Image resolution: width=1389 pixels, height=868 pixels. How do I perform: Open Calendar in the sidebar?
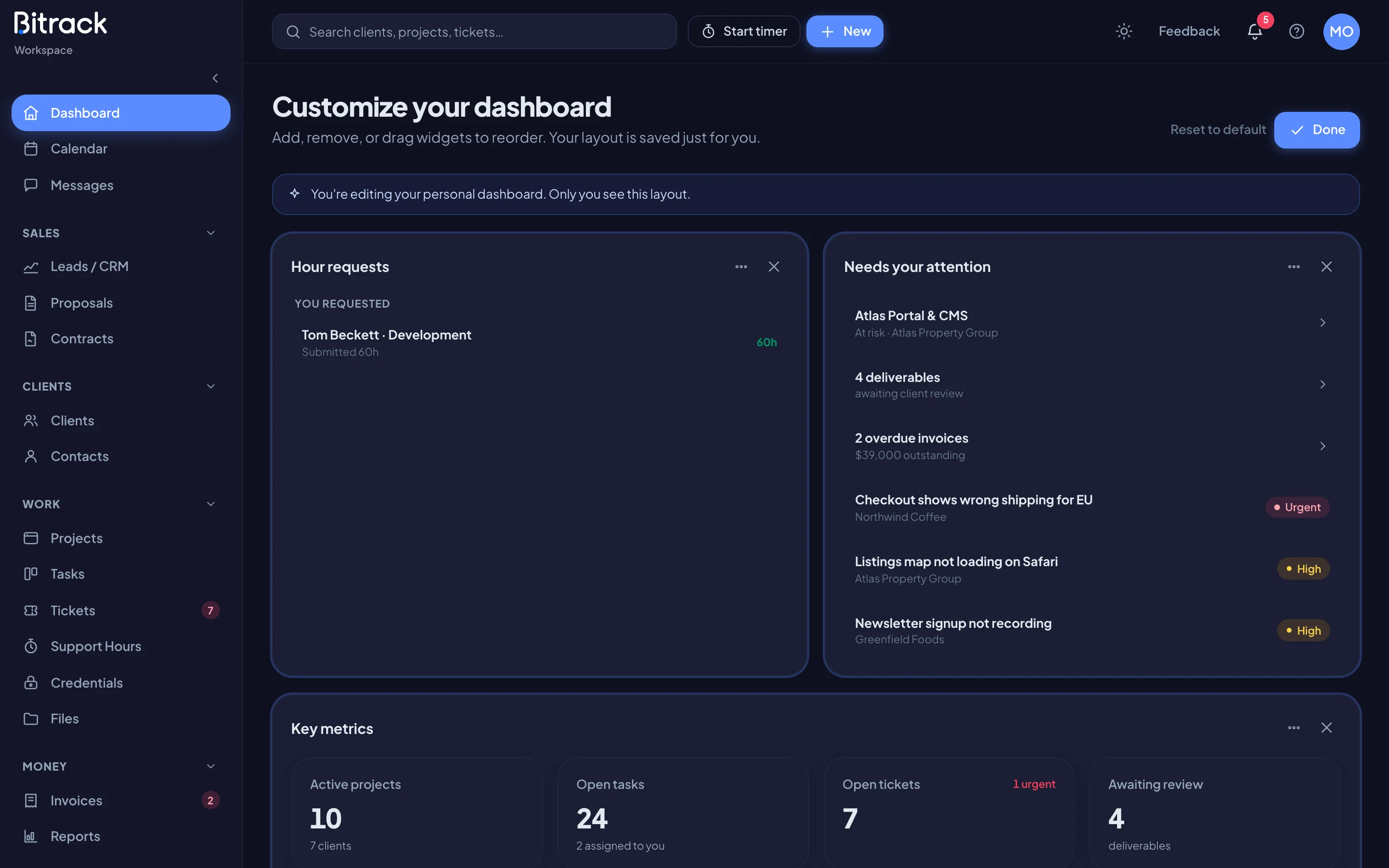[x=121, y=149]
